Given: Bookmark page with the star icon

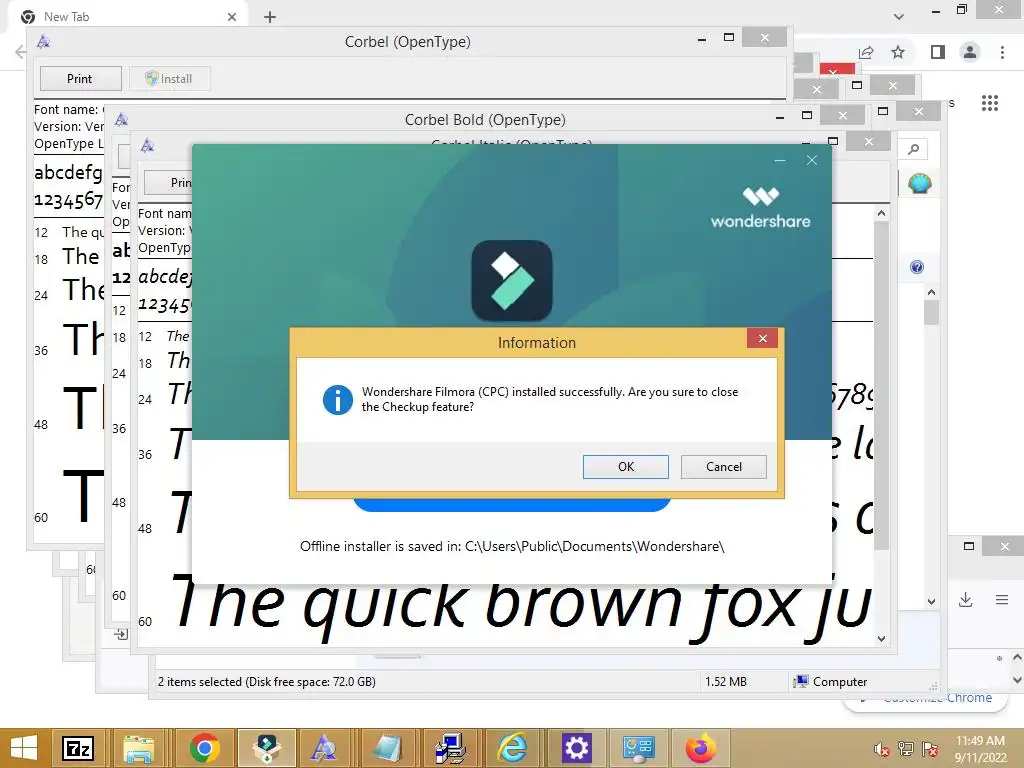Looking at the screenshot, I should pyautogui.click(x=898, y=52).
